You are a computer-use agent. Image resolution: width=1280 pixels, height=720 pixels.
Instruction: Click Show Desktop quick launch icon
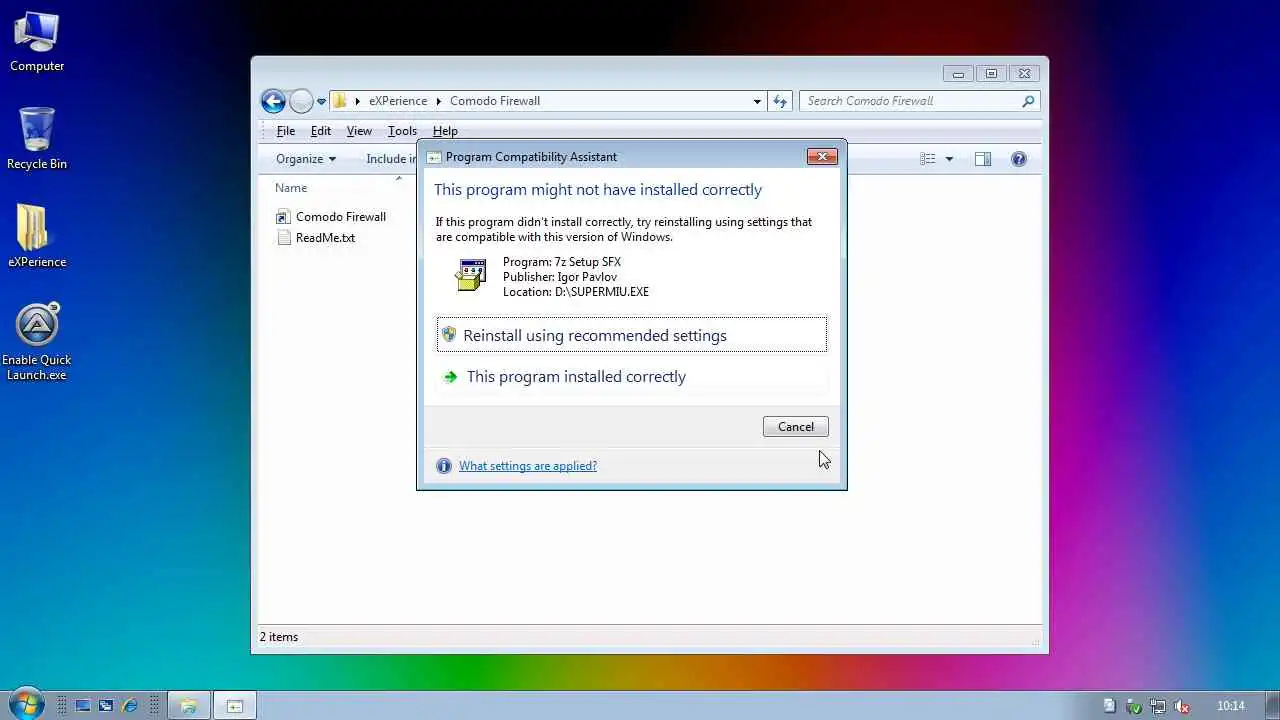pos(83,706)
